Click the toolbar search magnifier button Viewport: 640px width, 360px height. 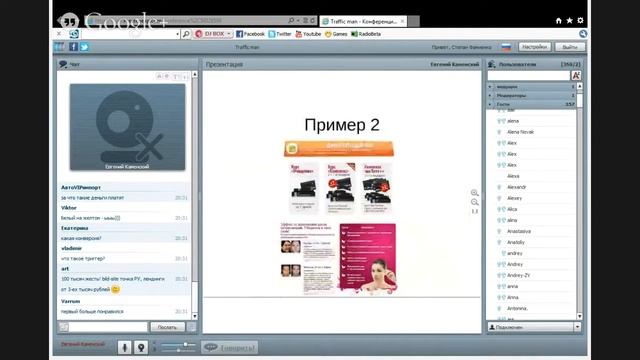pyautogui.click(x=186, y=34)
